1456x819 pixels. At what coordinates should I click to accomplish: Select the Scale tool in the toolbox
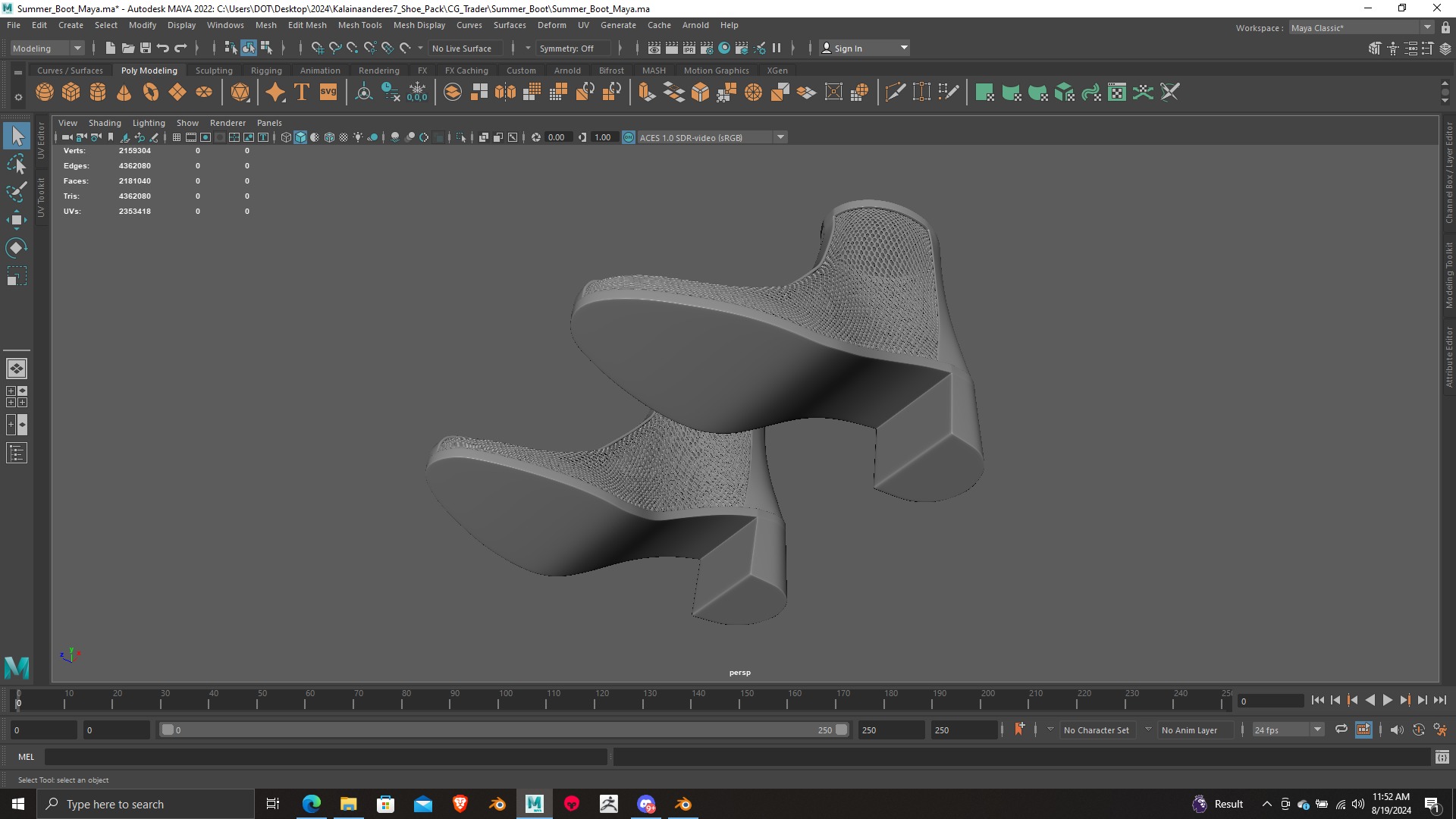(x=17, y=276)
